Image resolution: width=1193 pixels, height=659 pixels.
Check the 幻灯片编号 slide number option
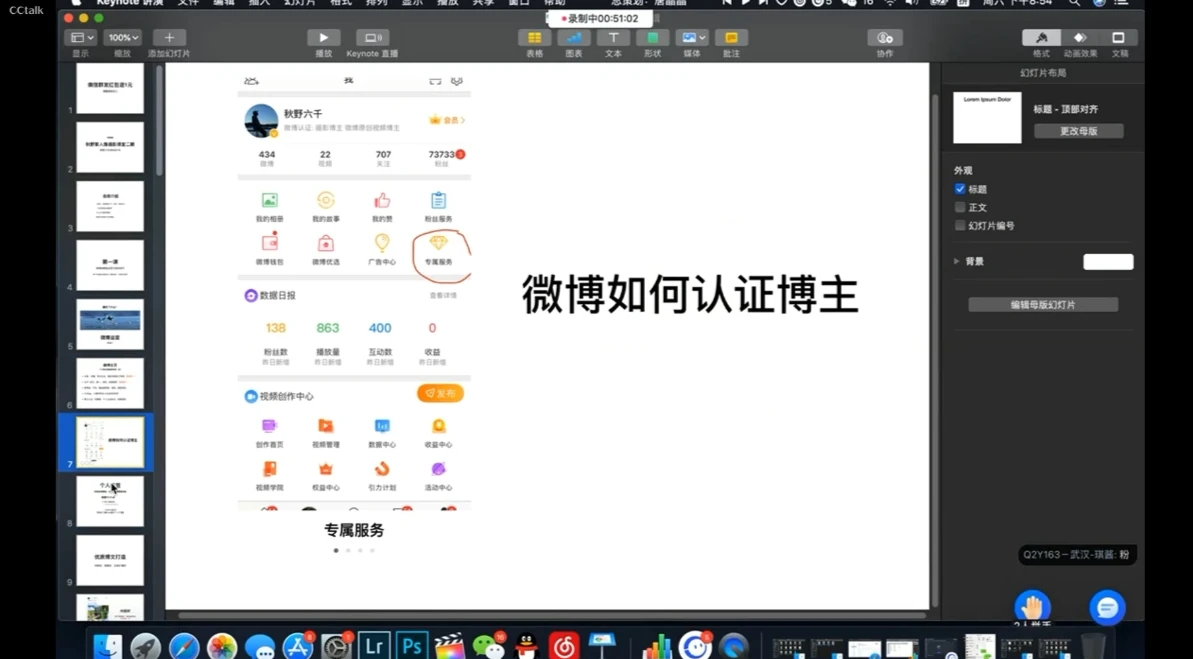click(x=960, y=225)
